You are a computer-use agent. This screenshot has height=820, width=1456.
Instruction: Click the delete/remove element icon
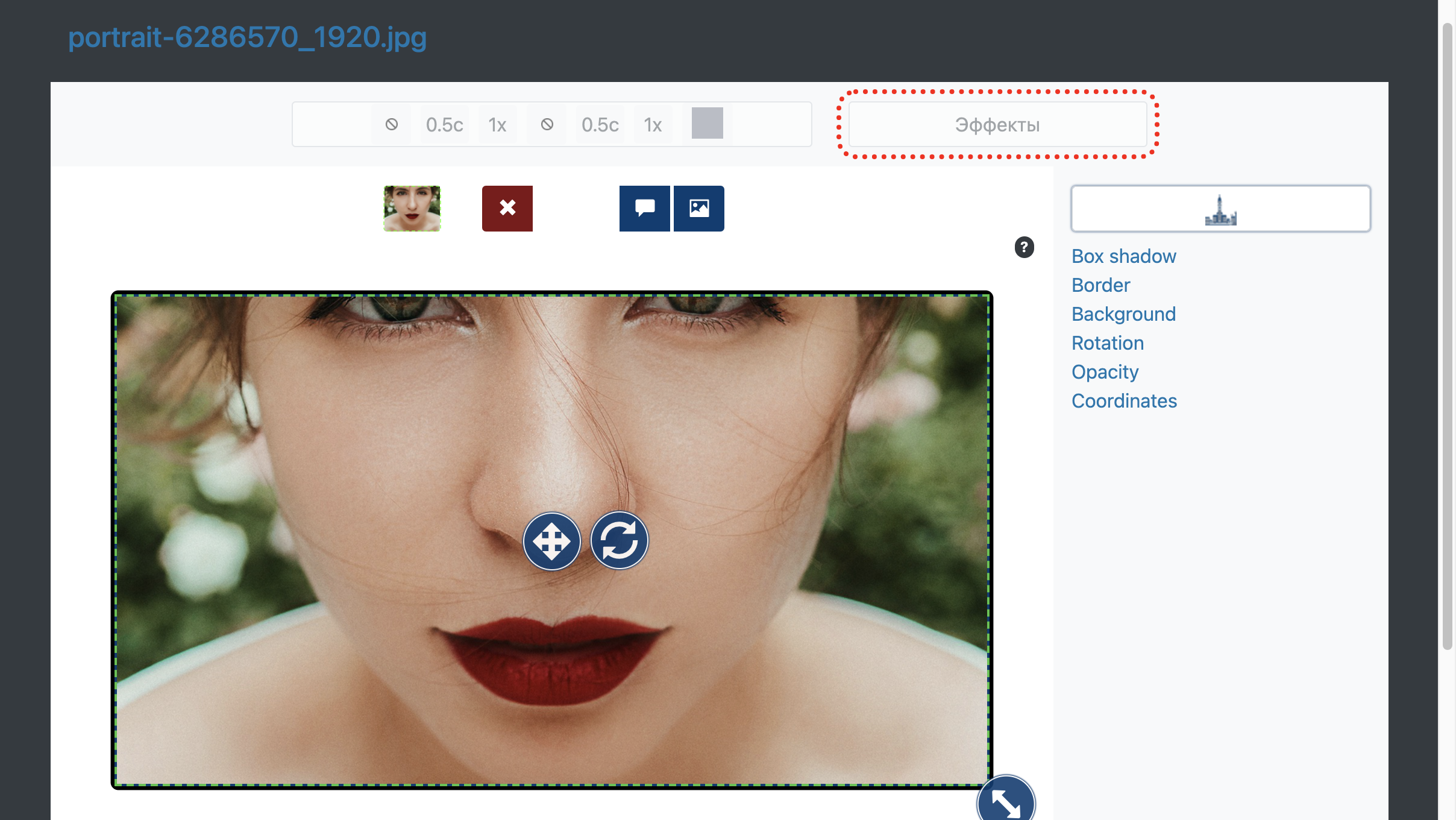pyautogui.click(x=506, y=208)
